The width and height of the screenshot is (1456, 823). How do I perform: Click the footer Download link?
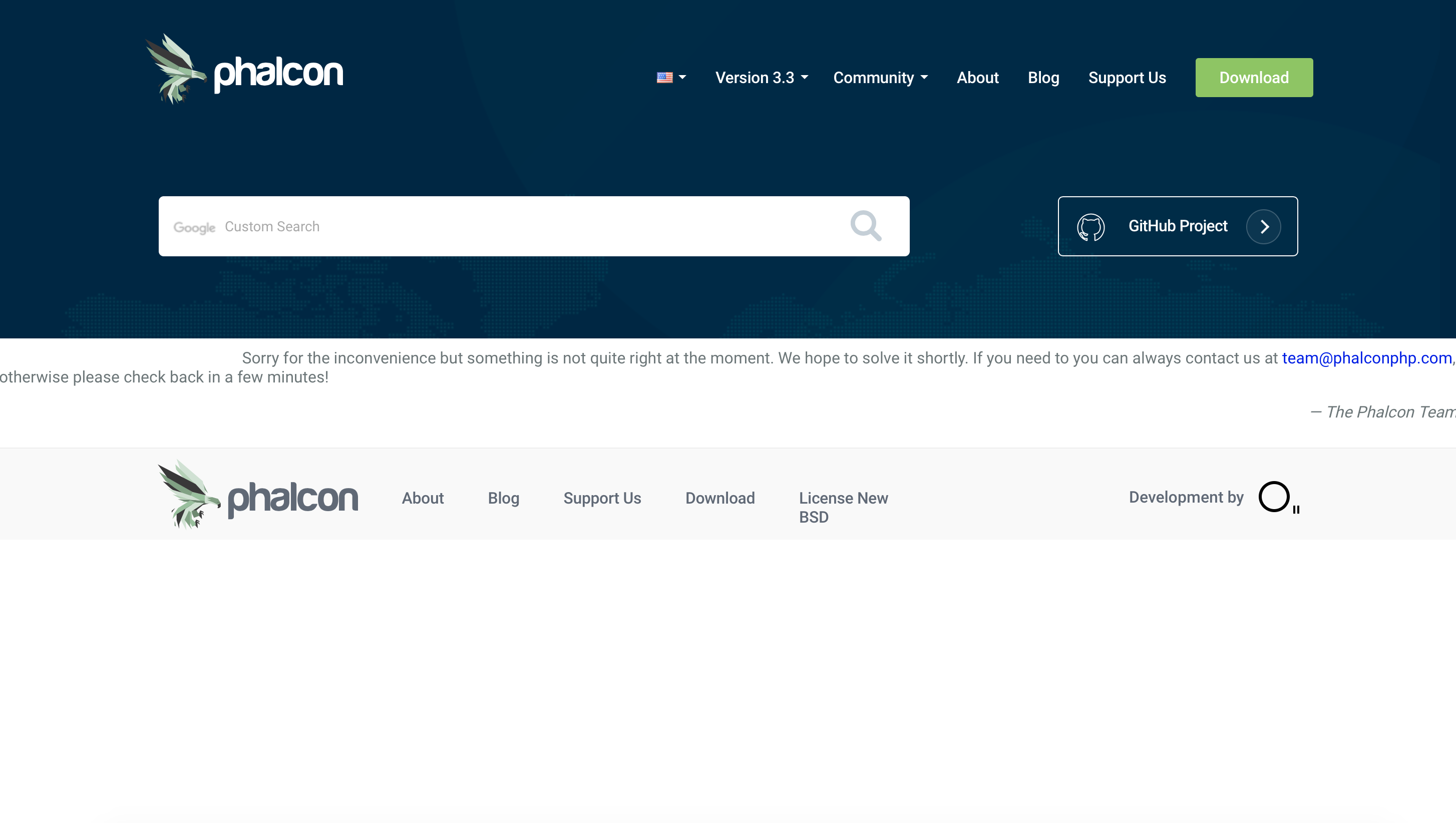[x=719, y=498]
